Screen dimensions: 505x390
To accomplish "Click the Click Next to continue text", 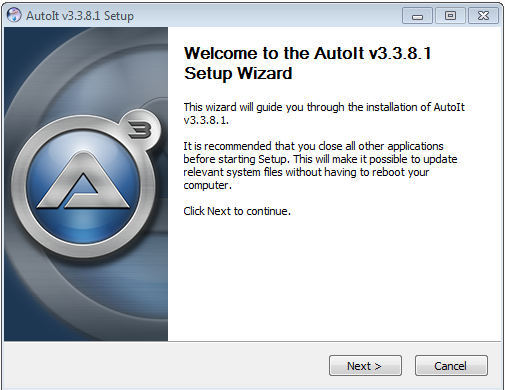I will 237,211.
